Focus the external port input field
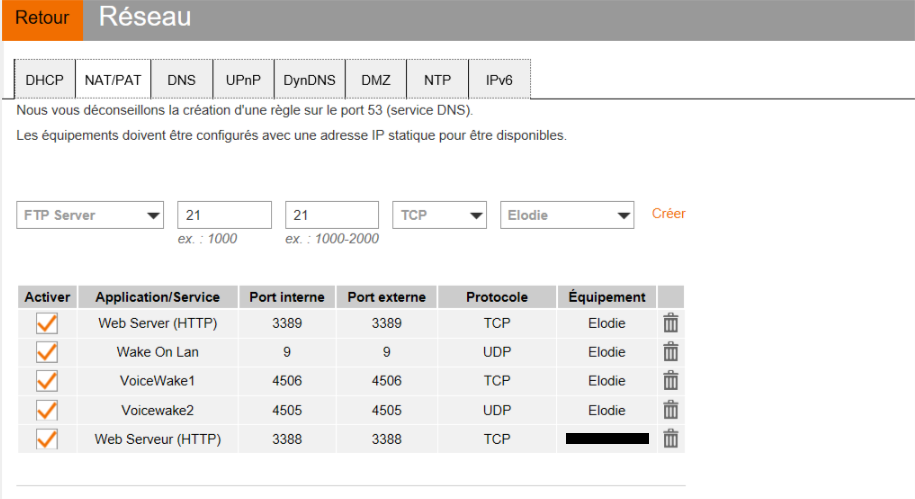 click(331, 215)
